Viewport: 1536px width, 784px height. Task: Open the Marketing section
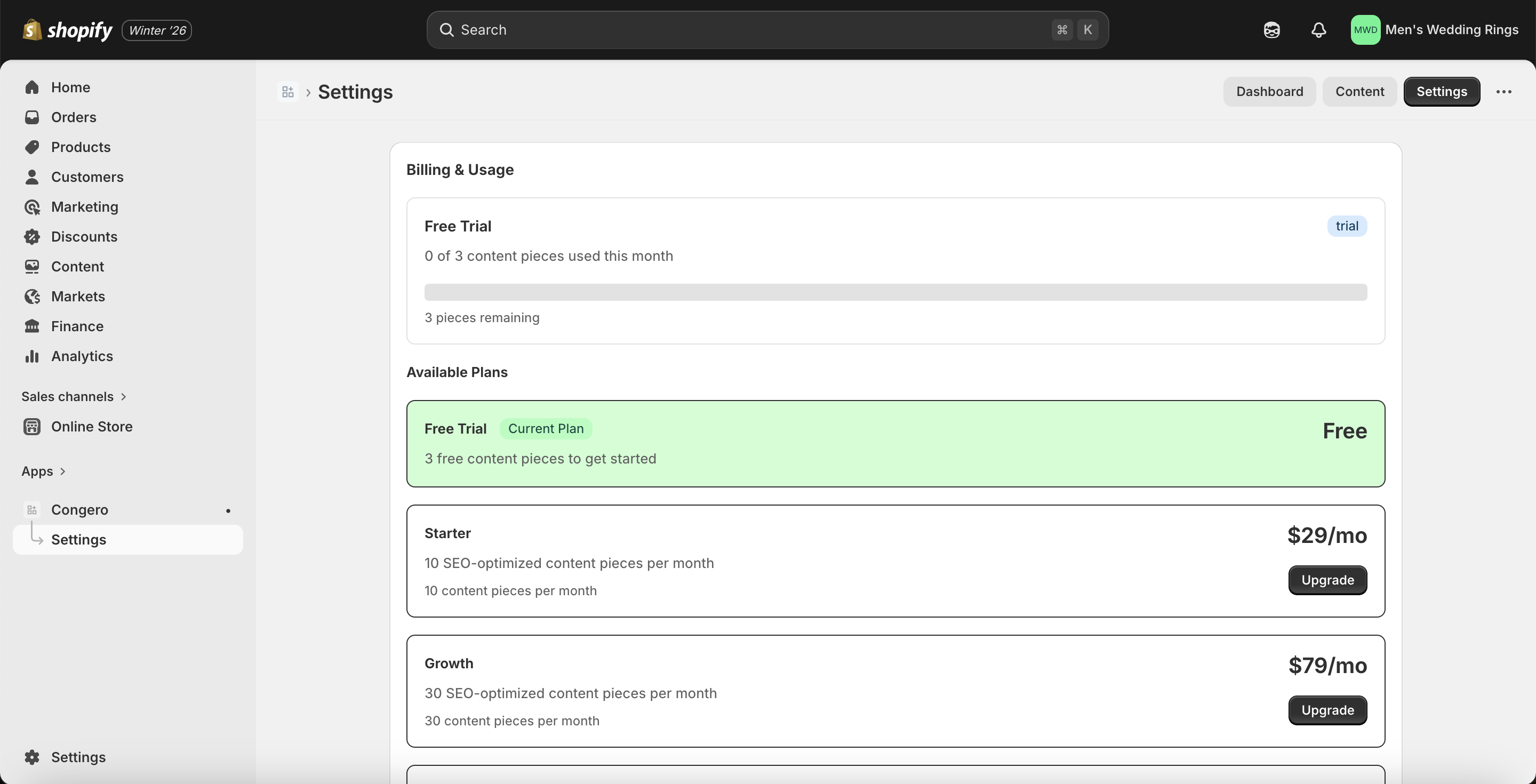[x=85, y=207]
